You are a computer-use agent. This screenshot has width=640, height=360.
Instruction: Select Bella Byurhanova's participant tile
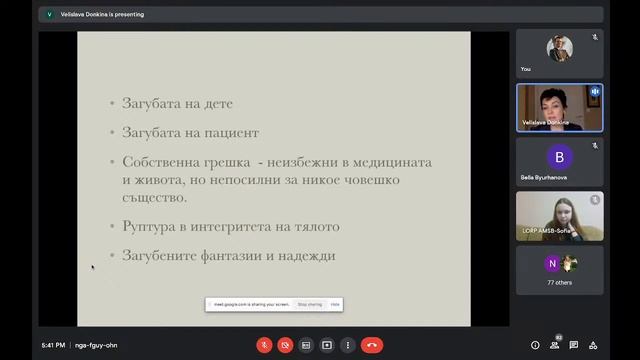click(560, 162)
